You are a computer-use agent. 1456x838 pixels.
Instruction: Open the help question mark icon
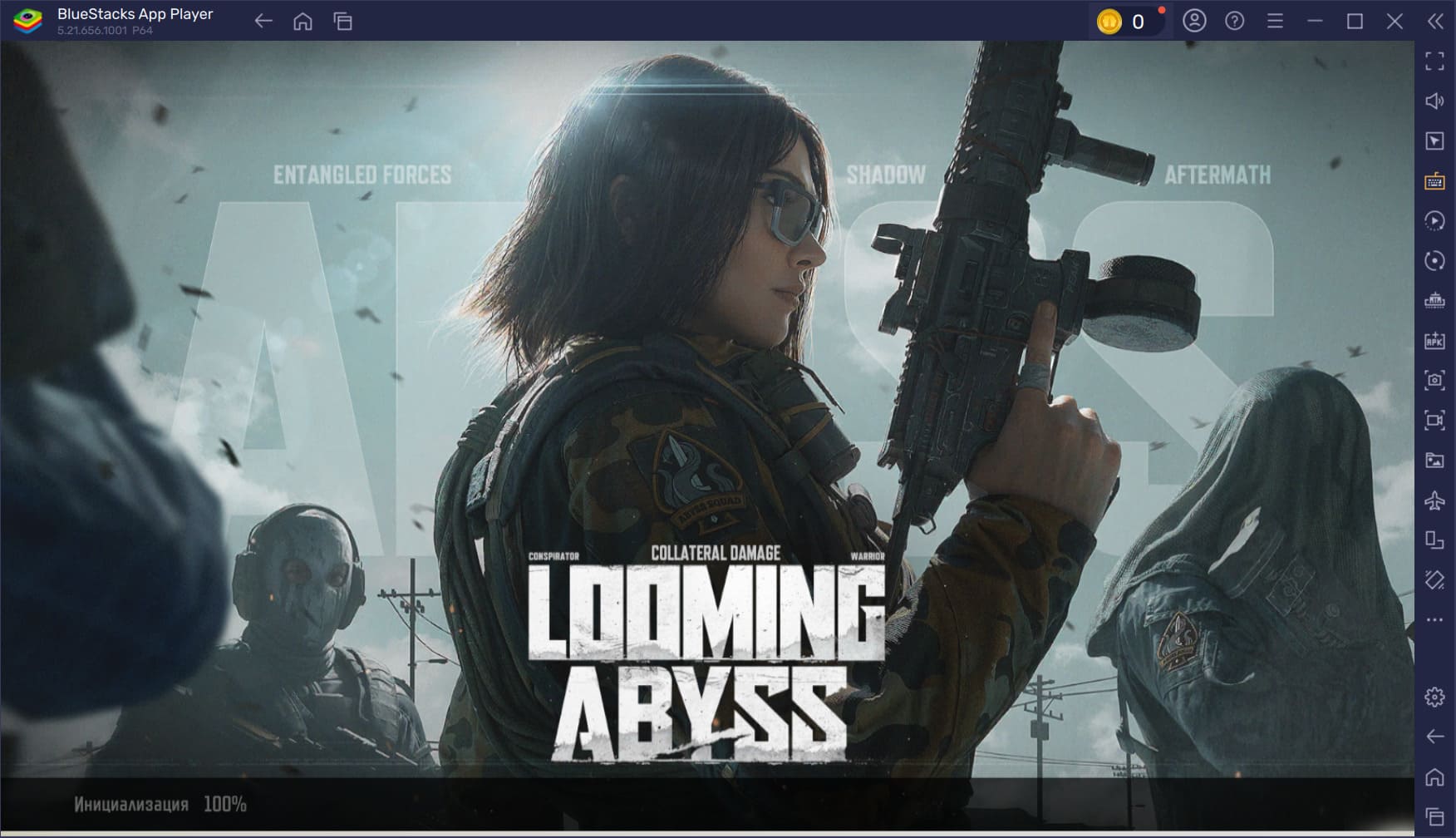coord(1235,21)
